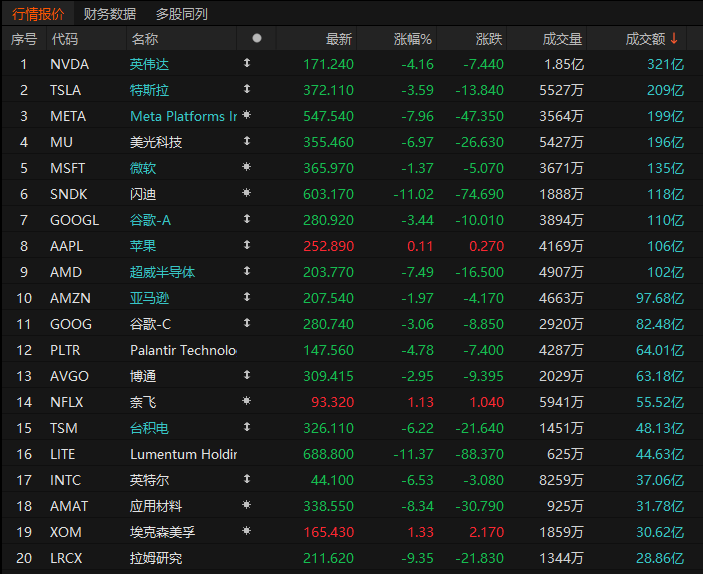Click the up-down marker icon for GOOG
Screen dimensions: 703x574
point(247,323)
